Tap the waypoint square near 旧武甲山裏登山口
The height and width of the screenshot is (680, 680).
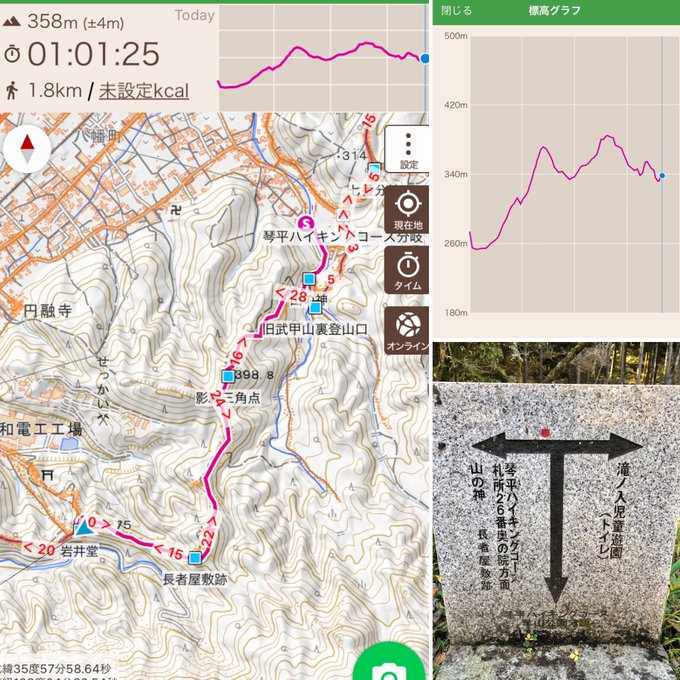315,308
